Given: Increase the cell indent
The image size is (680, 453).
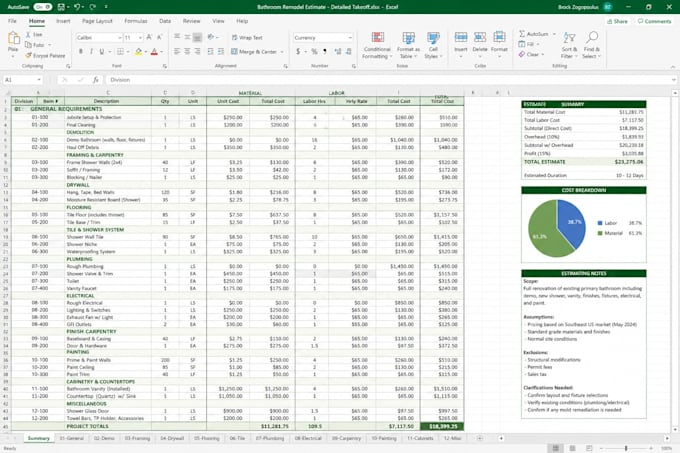Looking at the screenshot, I should (221, 52).
